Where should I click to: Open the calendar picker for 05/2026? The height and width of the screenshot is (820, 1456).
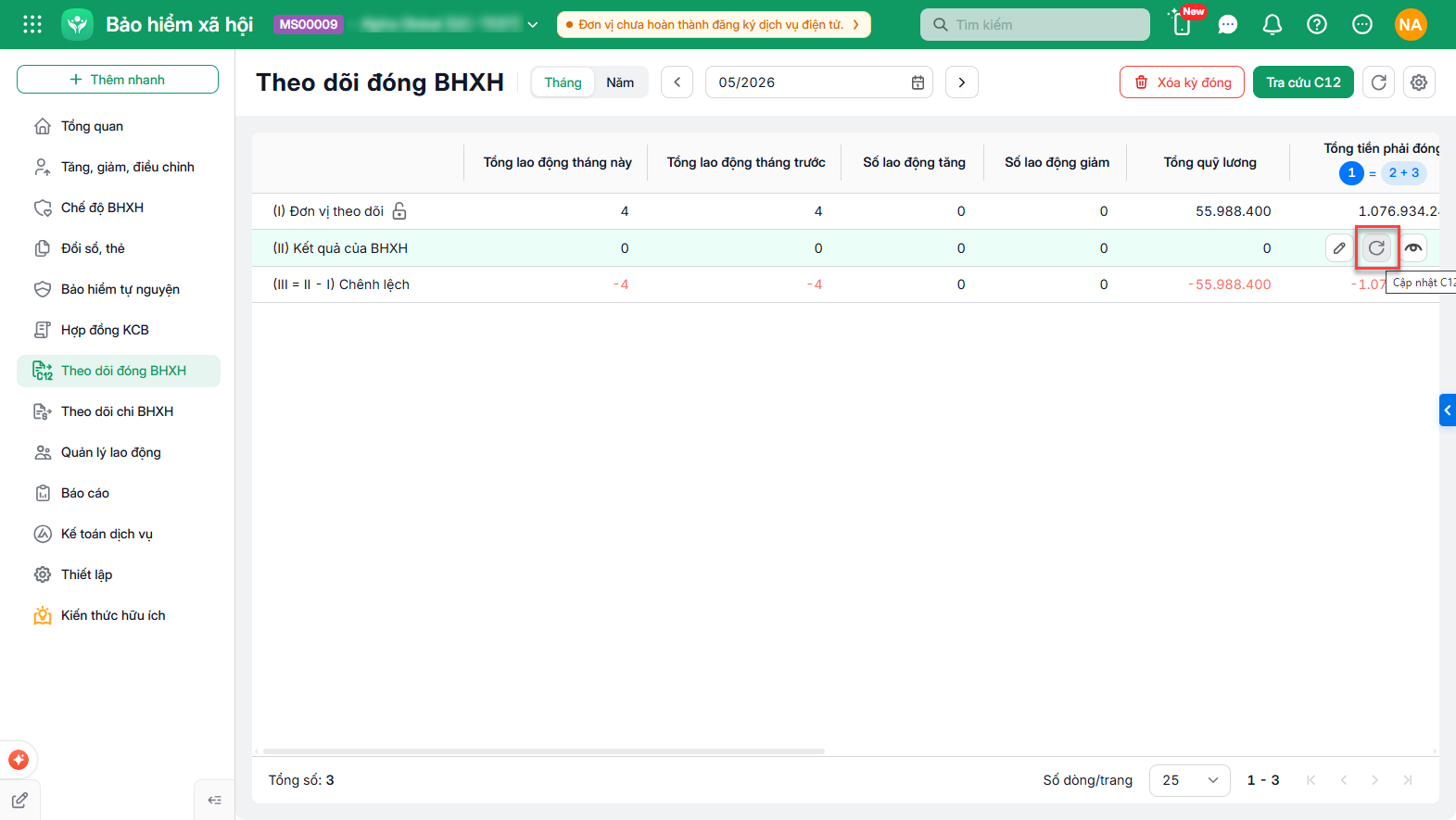click(918, 82)
